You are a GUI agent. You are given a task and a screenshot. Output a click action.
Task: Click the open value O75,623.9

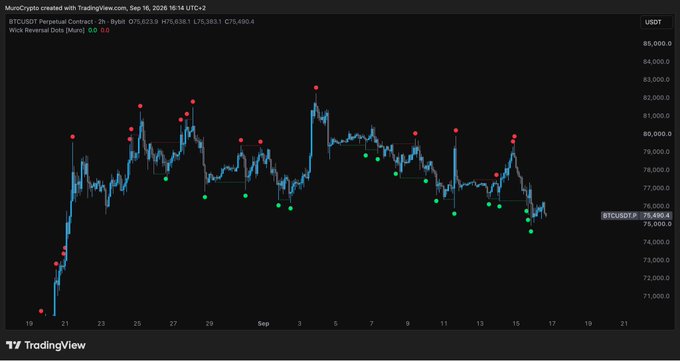click(144, 21)
